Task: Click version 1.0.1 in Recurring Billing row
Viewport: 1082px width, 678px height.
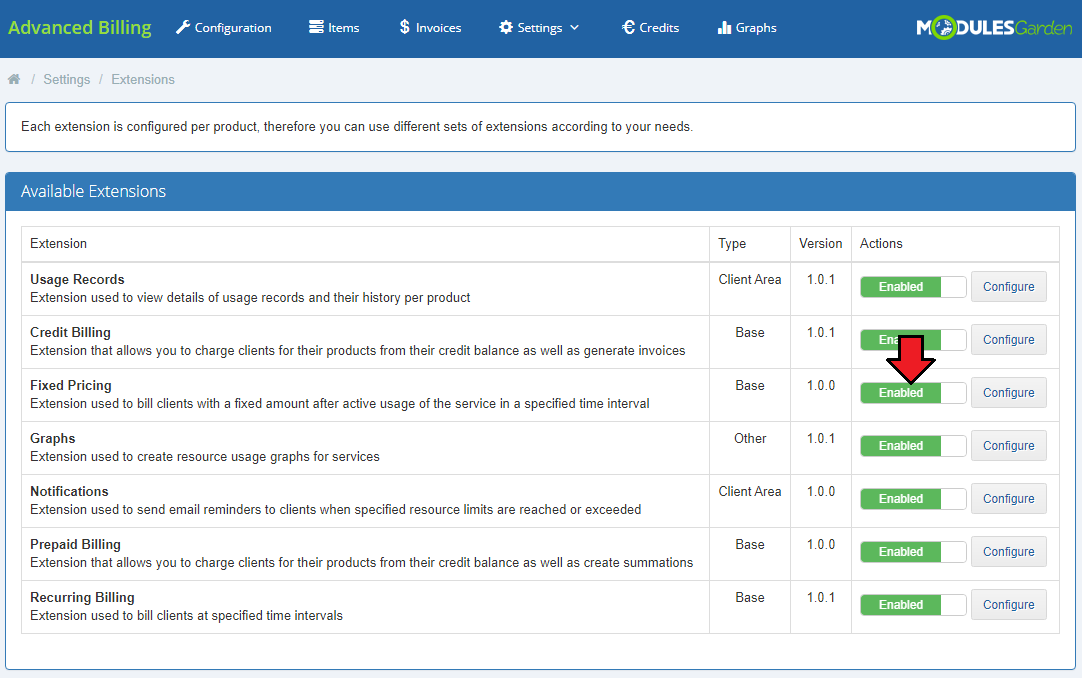Action: point(820,598)
